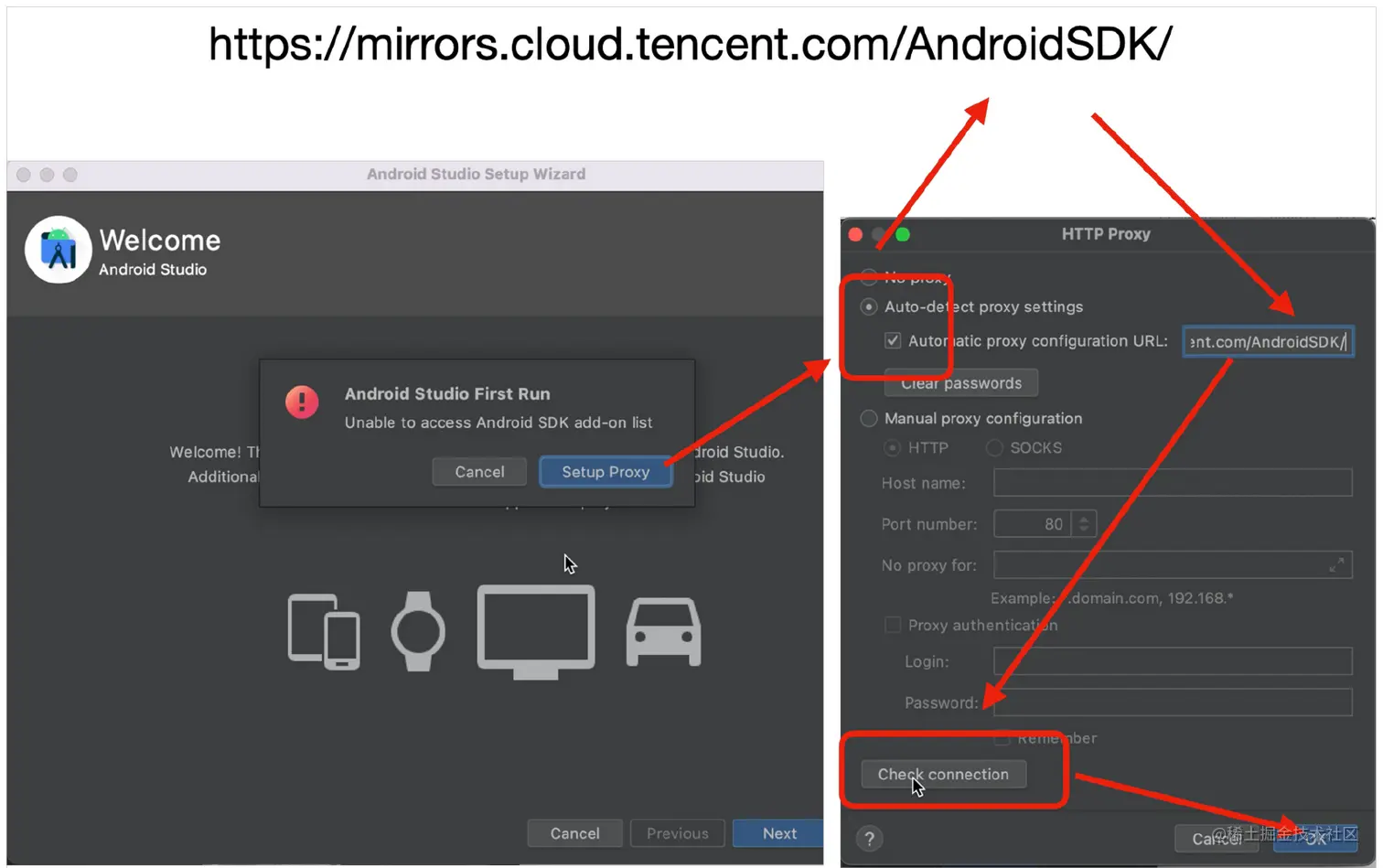This screenshot has width=1383, height=868.
Task: Click the proxy configuration URL field
Action: [1268, 341]
